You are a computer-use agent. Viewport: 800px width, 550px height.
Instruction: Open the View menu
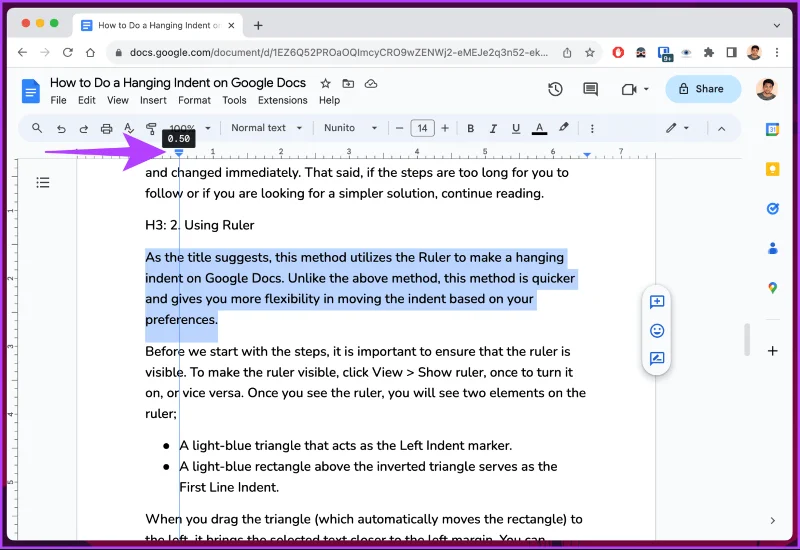(117, 101)
